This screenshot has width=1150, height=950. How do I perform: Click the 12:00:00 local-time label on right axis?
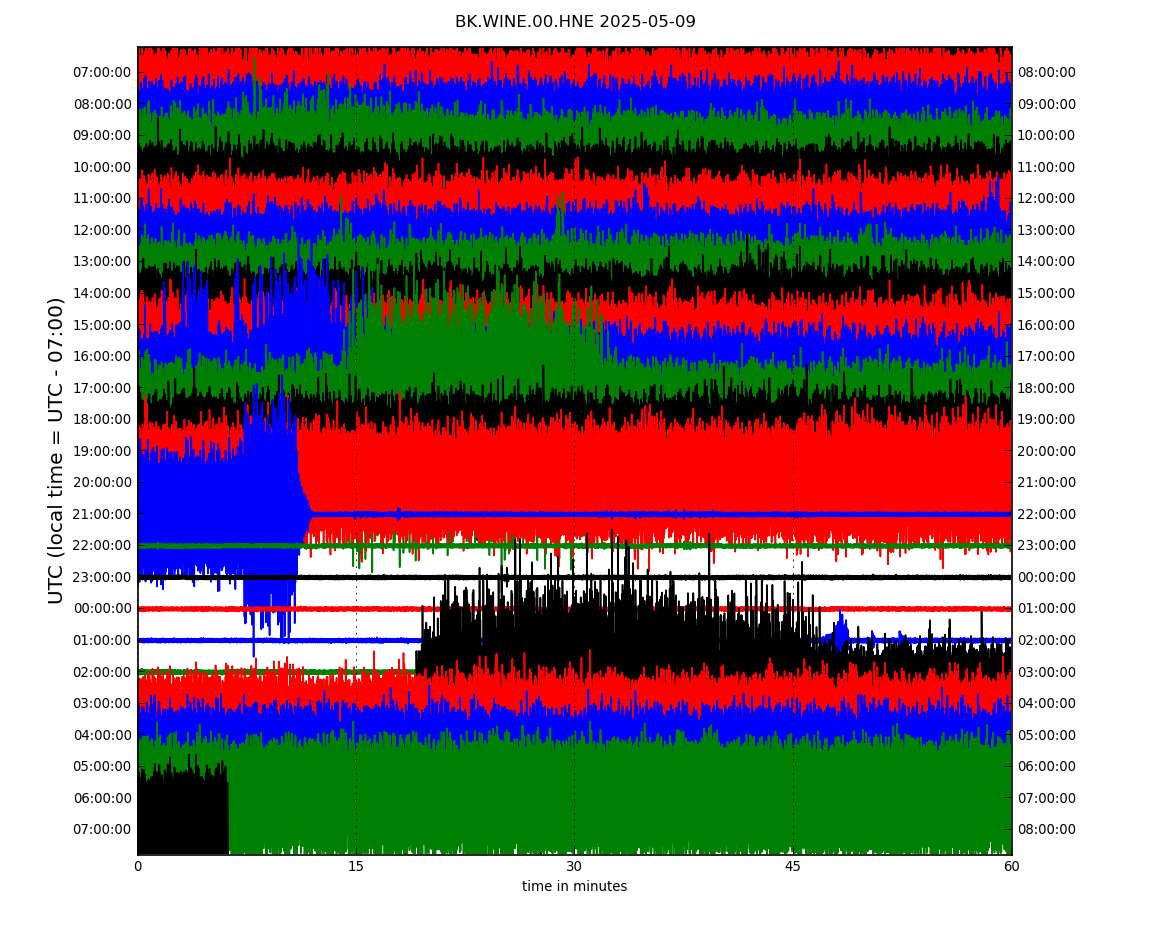[x=1047, y=199]
